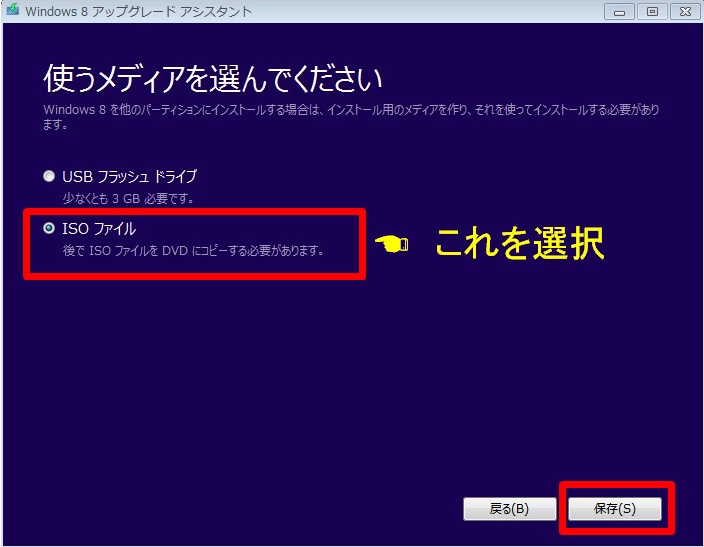Viewport: 704px width, 547px height.
Task: Click the paragraph starting with Windows 8 を他のパーティション
Action: point(351,116)
